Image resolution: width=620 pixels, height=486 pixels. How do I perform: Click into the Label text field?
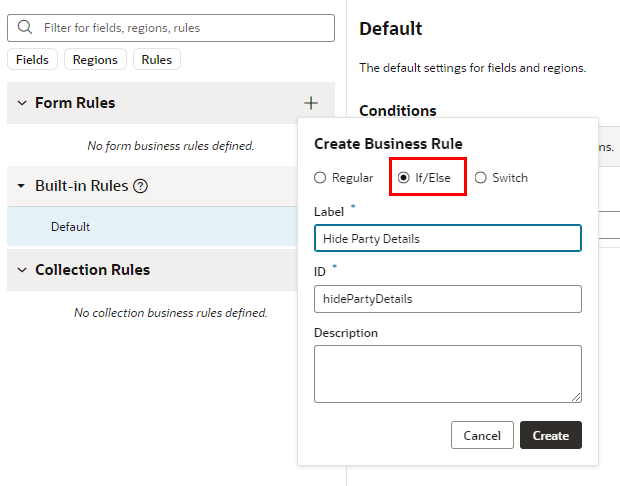(x=447, y=238)
